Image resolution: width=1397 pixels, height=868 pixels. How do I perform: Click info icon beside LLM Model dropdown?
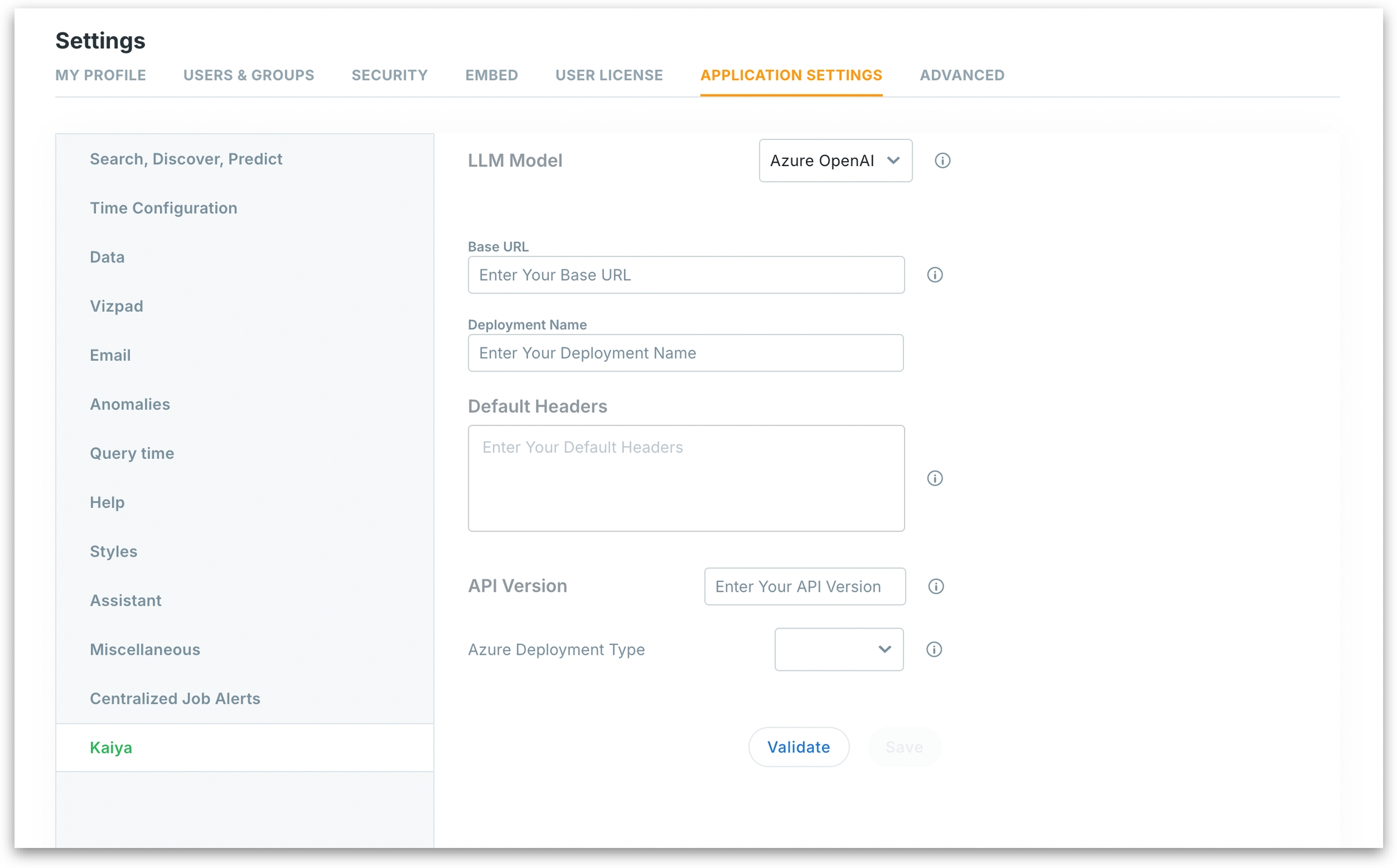coord(942,161)
